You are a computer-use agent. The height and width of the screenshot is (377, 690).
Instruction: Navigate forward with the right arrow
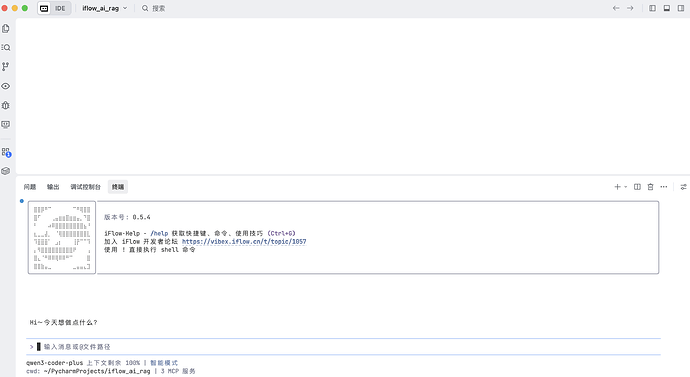pyautogui.click(x=630, y=8)
